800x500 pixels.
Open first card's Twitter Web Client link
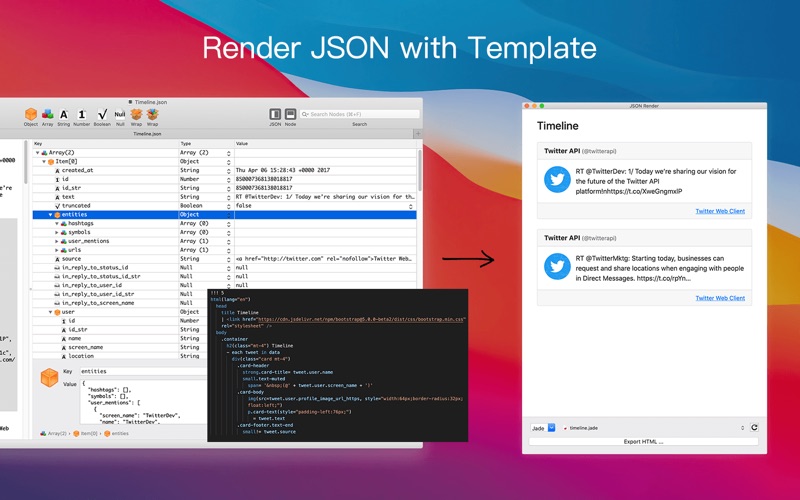pos(720,211)
